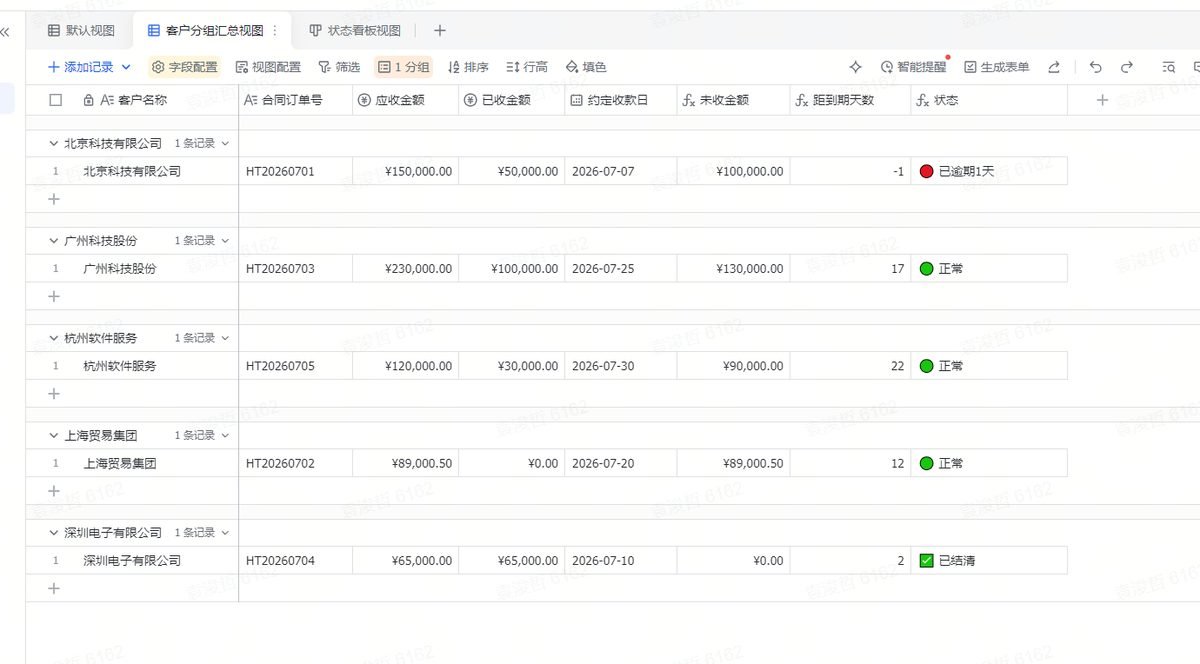Viewport: 1200px width, 664px height.
Task: Redo the last action
Action: pyautogui.click(x=1127, y=67)
